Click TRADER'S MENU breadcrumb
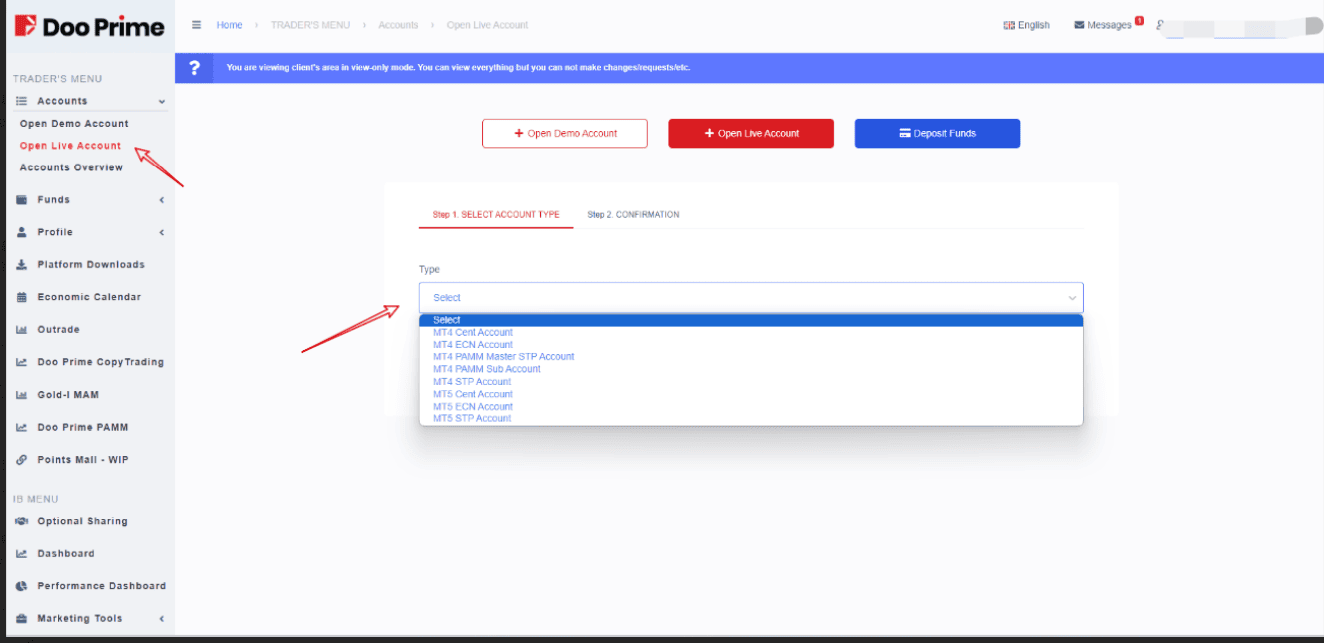This screenshot has height=643, width=1324. [312, 25]
